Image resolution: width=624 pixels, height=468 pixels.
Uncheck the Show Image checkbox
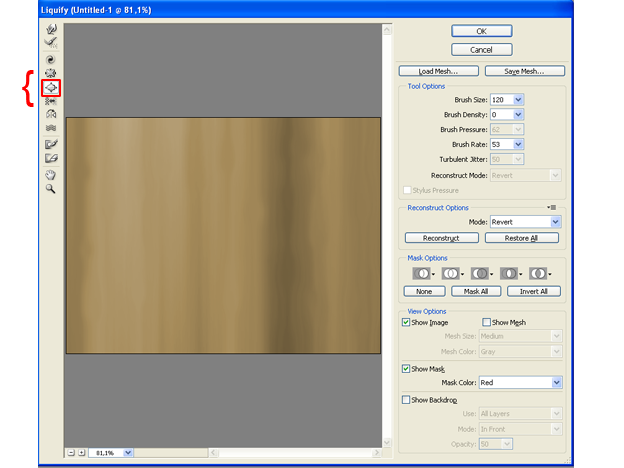[x=406, y=323]
